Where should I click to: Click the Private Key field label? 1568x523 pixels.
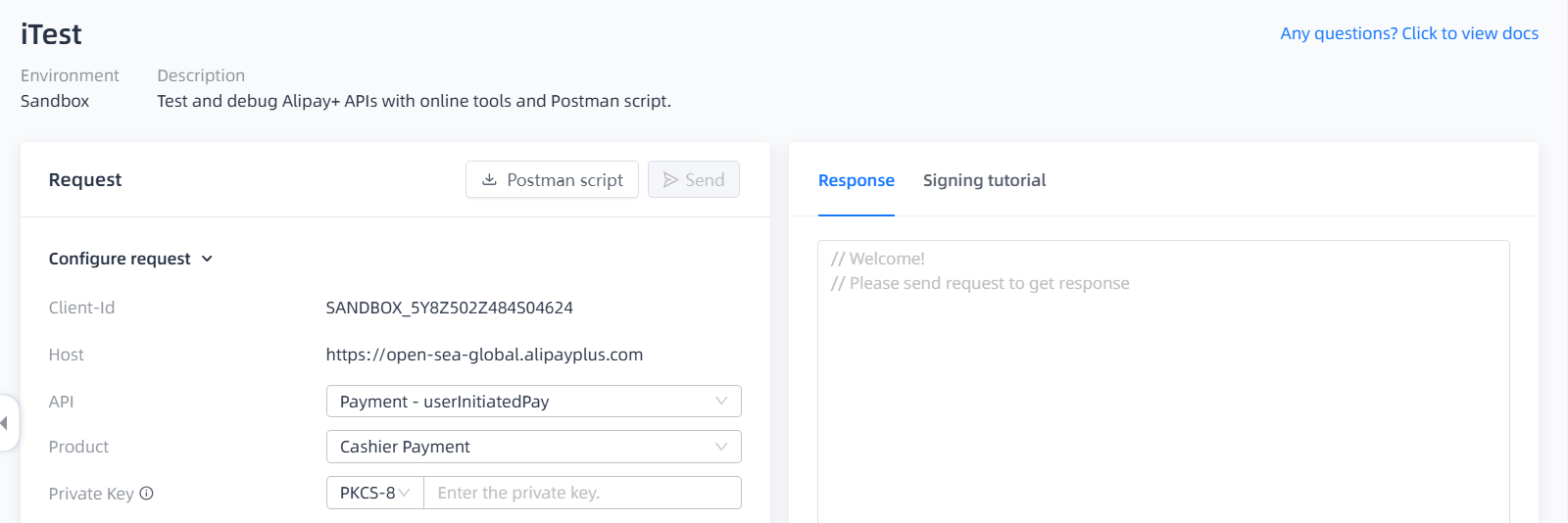click(91, 494)
